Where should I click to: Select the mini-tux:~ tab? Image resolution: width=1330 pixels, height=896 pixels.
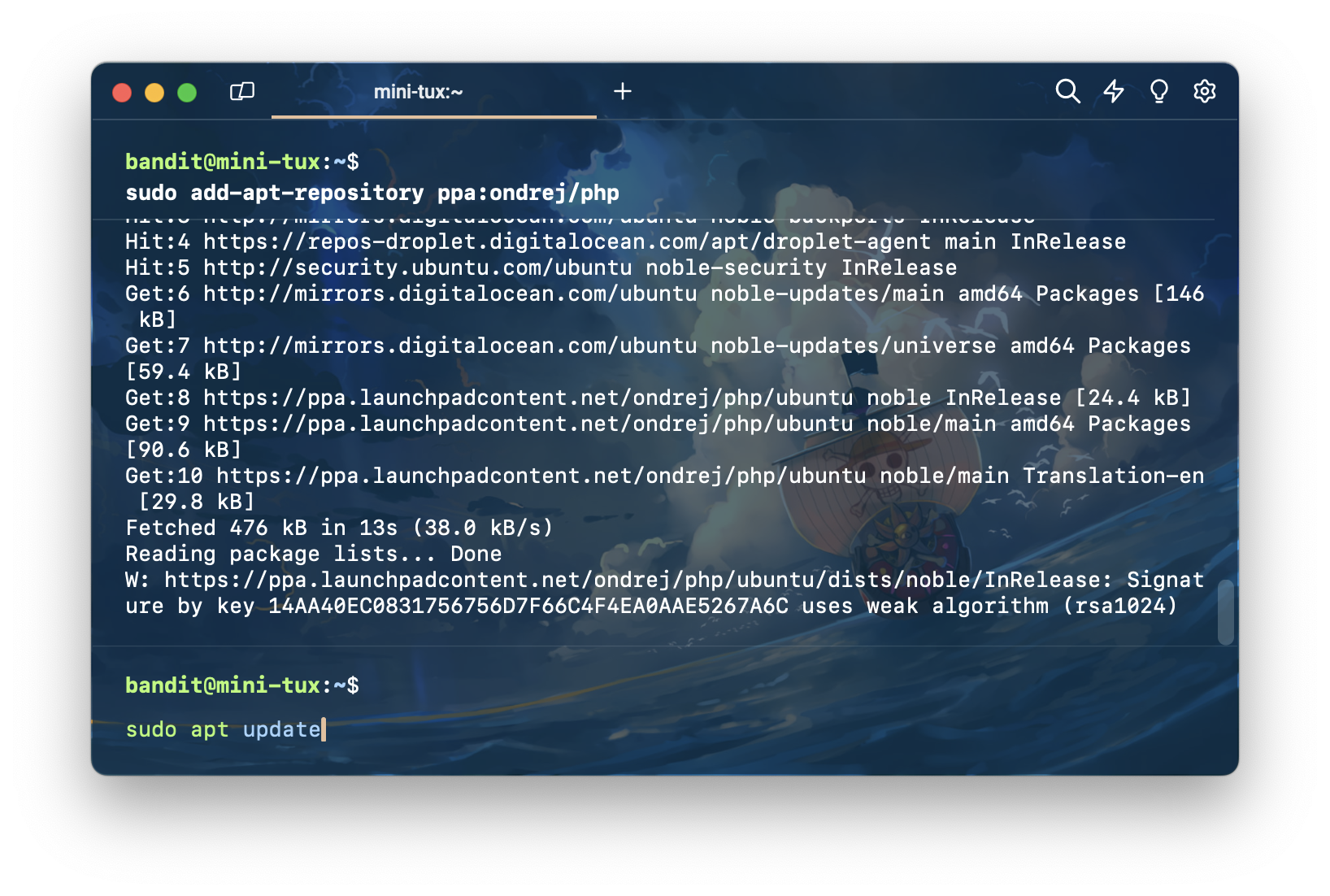click(418, 93)
